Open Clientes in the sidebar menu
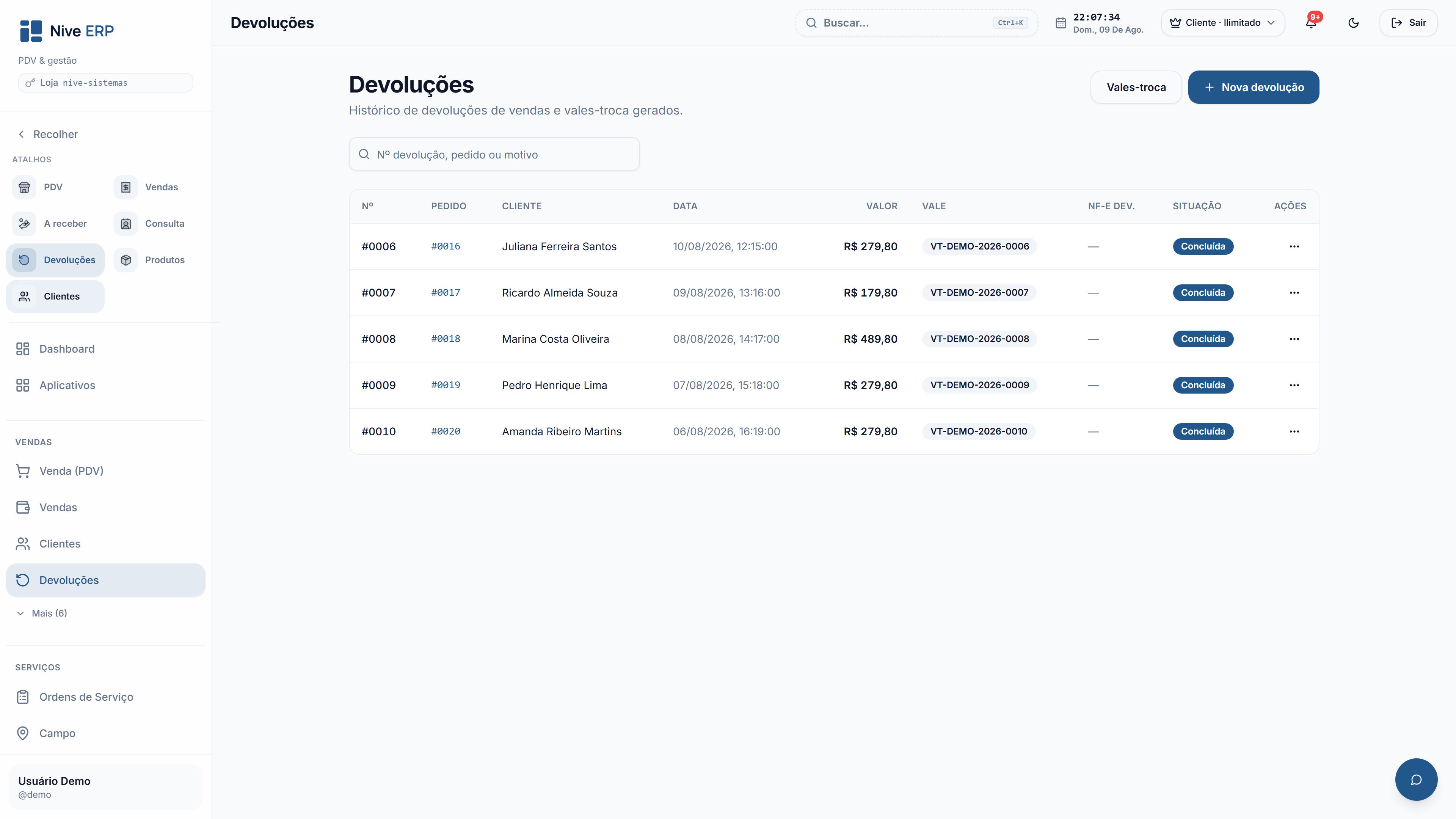This screenshot has height=819, width=1456. click(x=106, y=544)
